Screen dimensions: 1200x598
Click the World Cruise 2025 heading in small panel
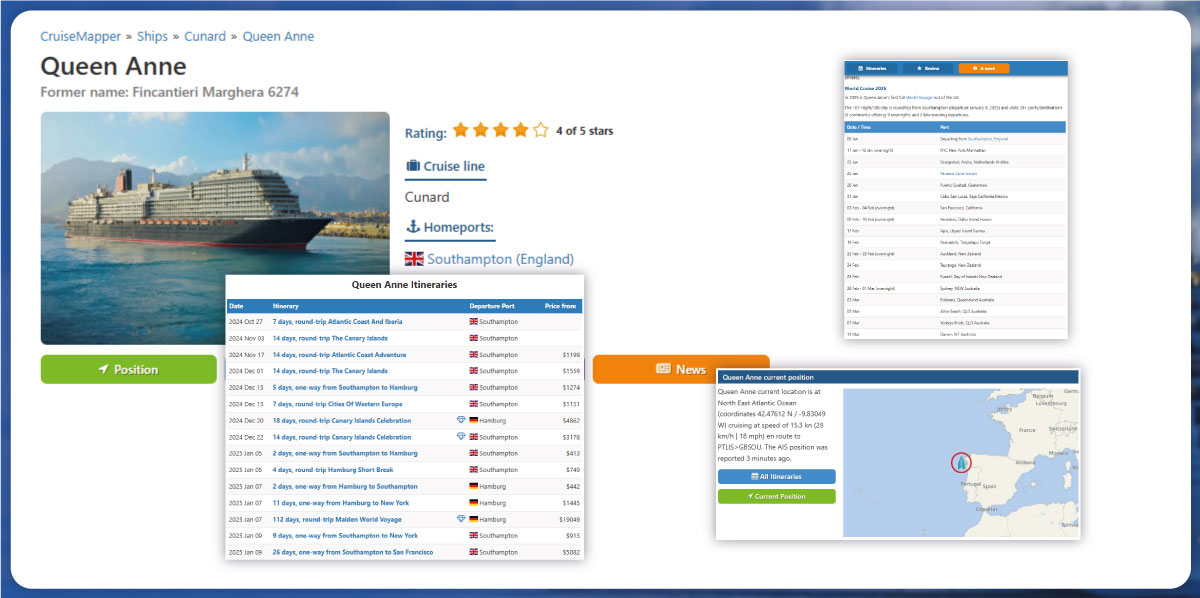pos(867,88)
